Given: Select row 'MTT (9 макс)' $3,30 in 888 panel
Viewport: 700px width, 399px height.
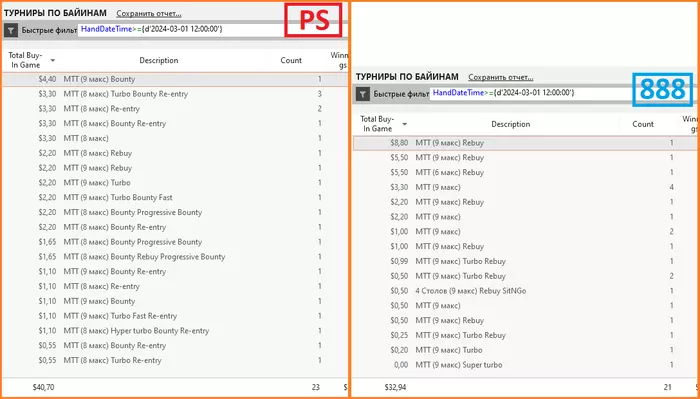Looking at the screenshot, I should (x=525, y=187).
